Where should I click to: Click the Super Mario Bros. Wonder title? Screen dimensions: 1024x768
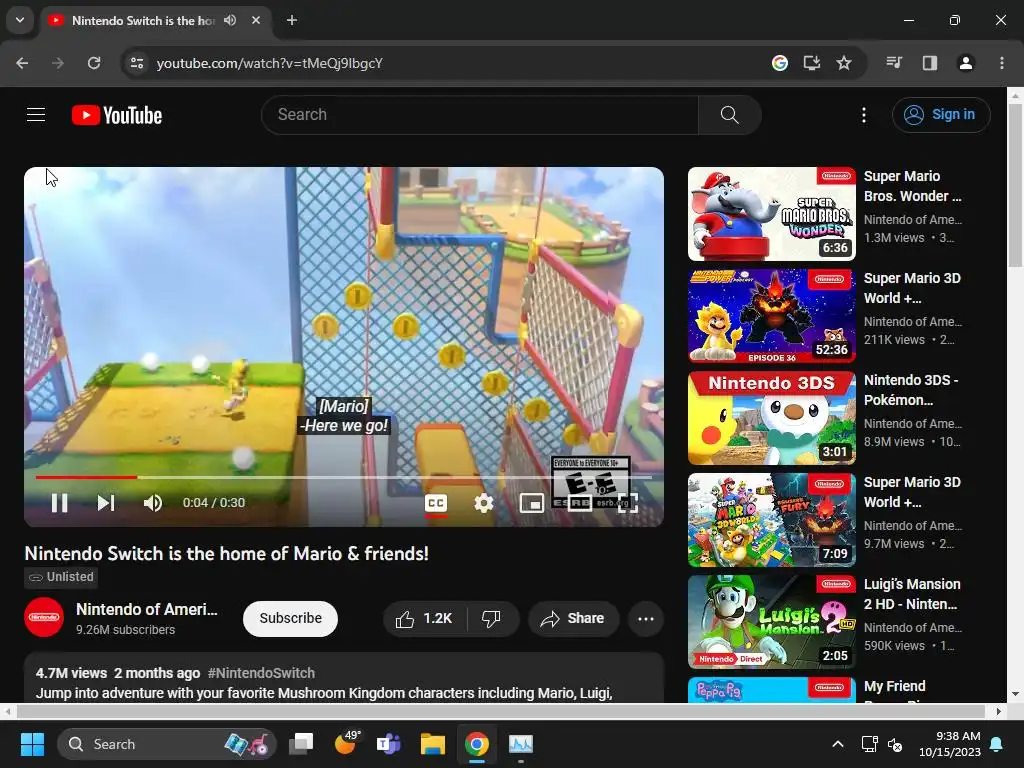[912, 186]
